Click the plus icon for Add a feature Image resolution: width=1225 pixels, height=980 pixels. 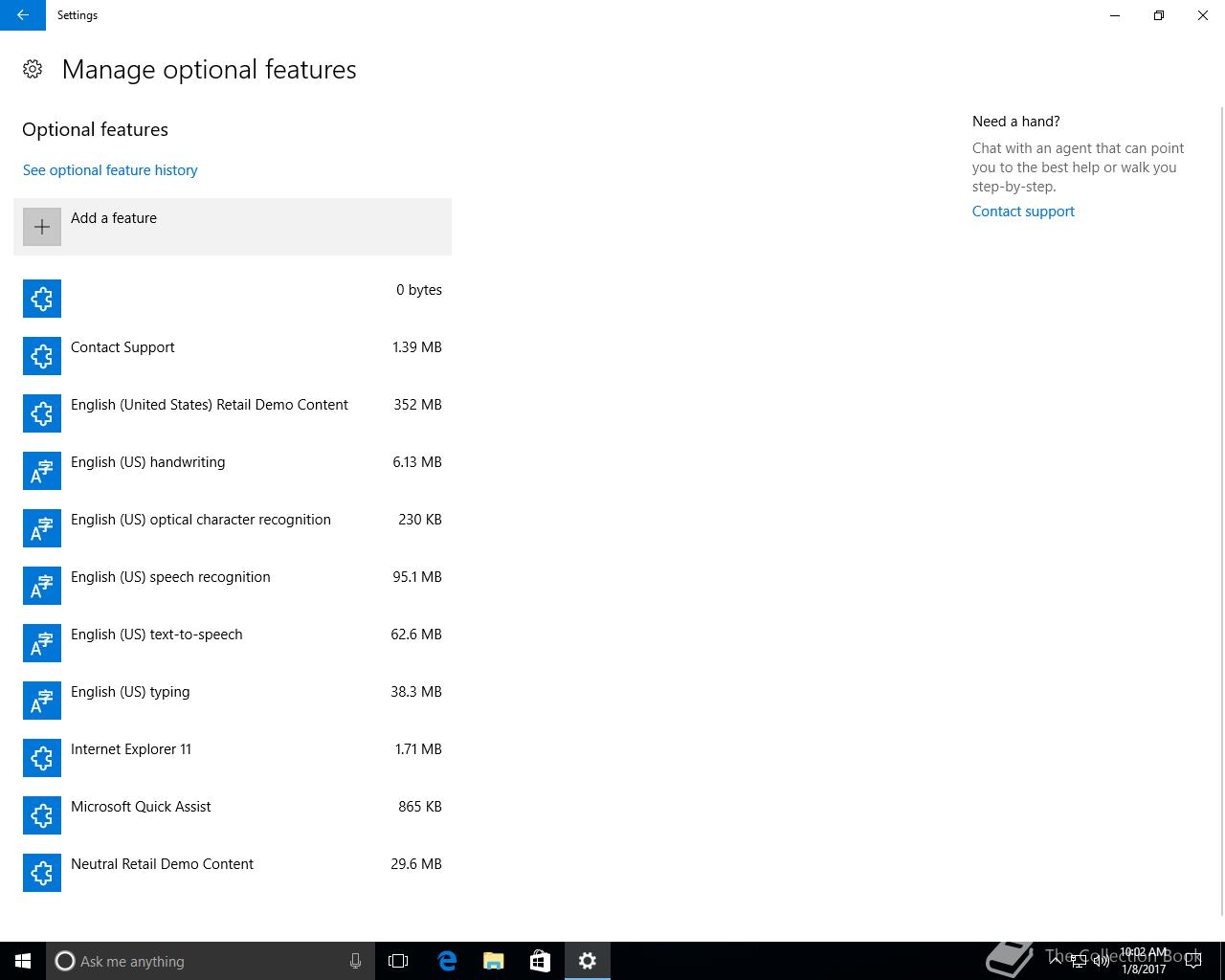point(42,227)
